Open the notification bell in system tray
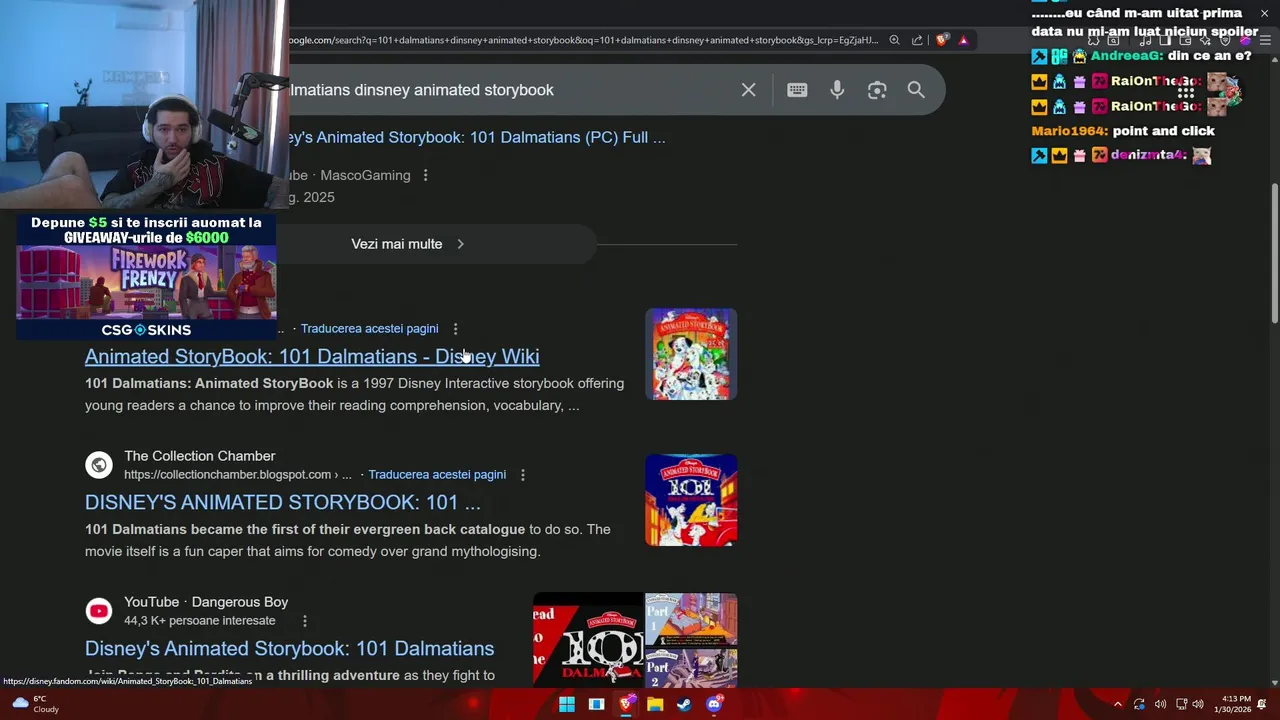This screenshot has height=720, width=1280. (1262, 704)
